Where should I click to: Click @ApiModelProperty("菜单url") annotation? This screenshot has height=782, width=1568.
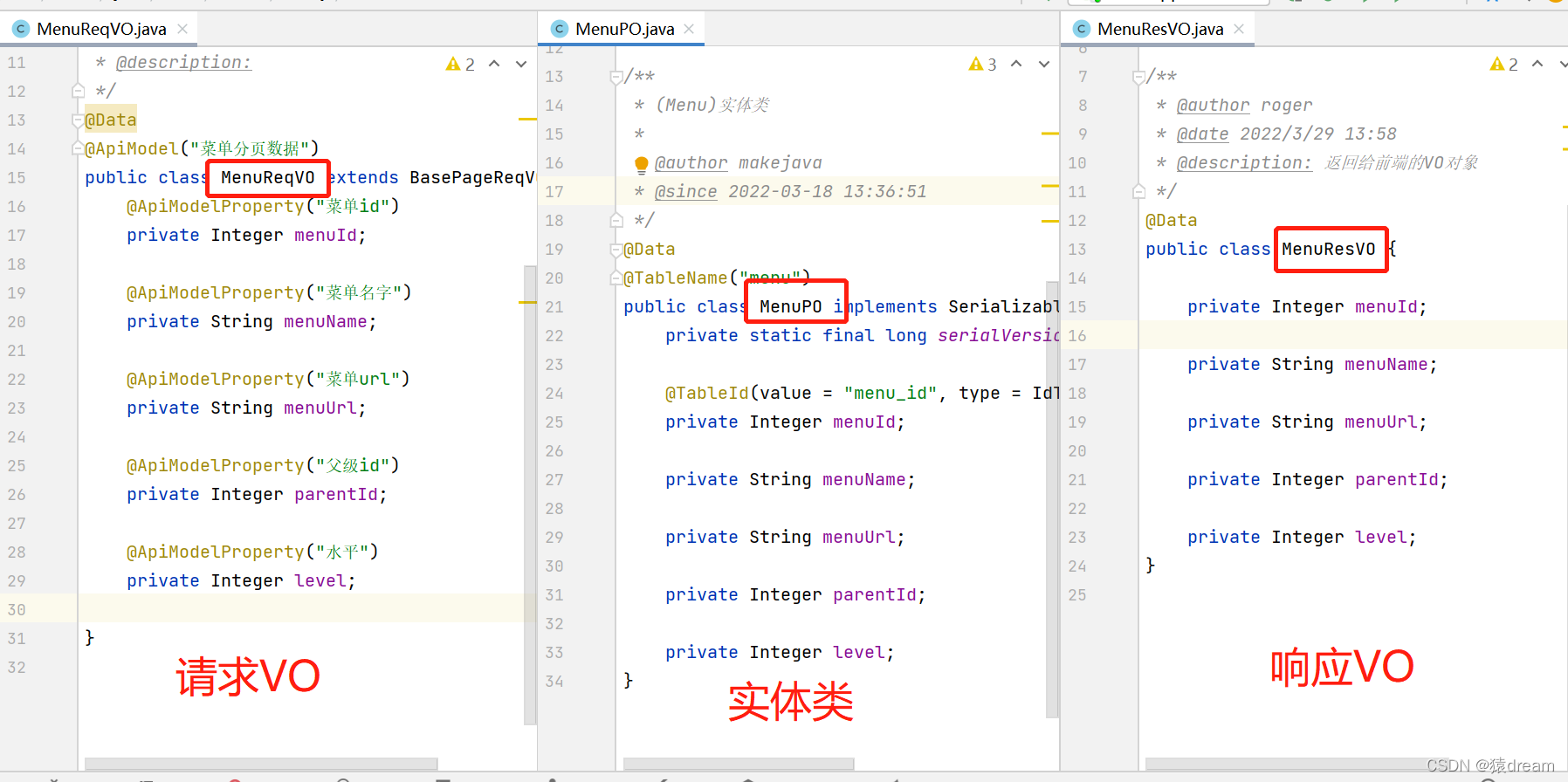268,380
